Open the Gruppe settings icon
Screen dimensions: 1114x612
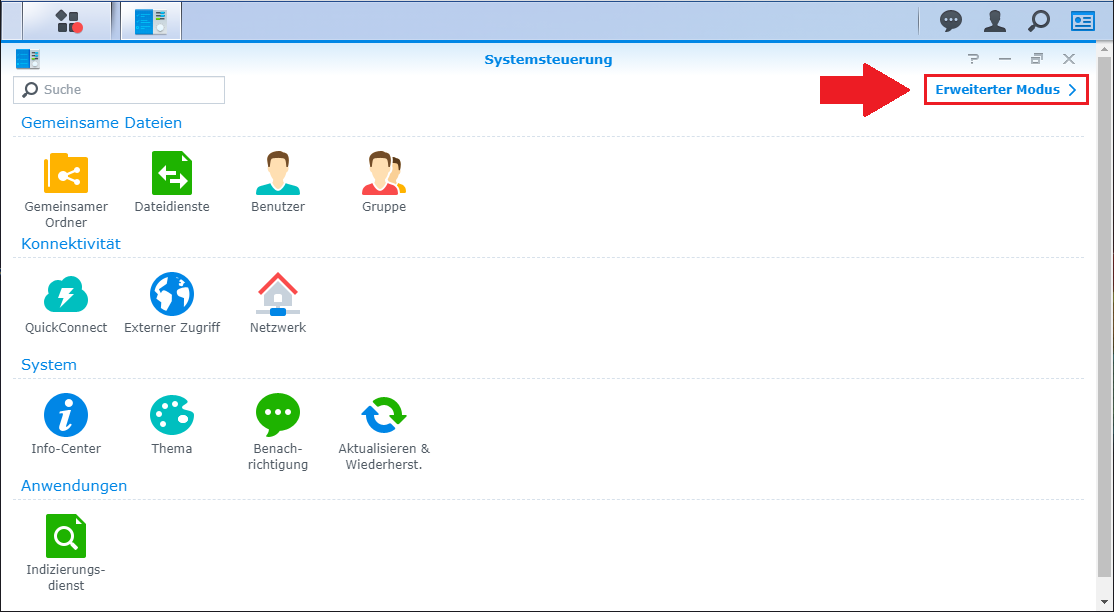click(x=384, y=174)
